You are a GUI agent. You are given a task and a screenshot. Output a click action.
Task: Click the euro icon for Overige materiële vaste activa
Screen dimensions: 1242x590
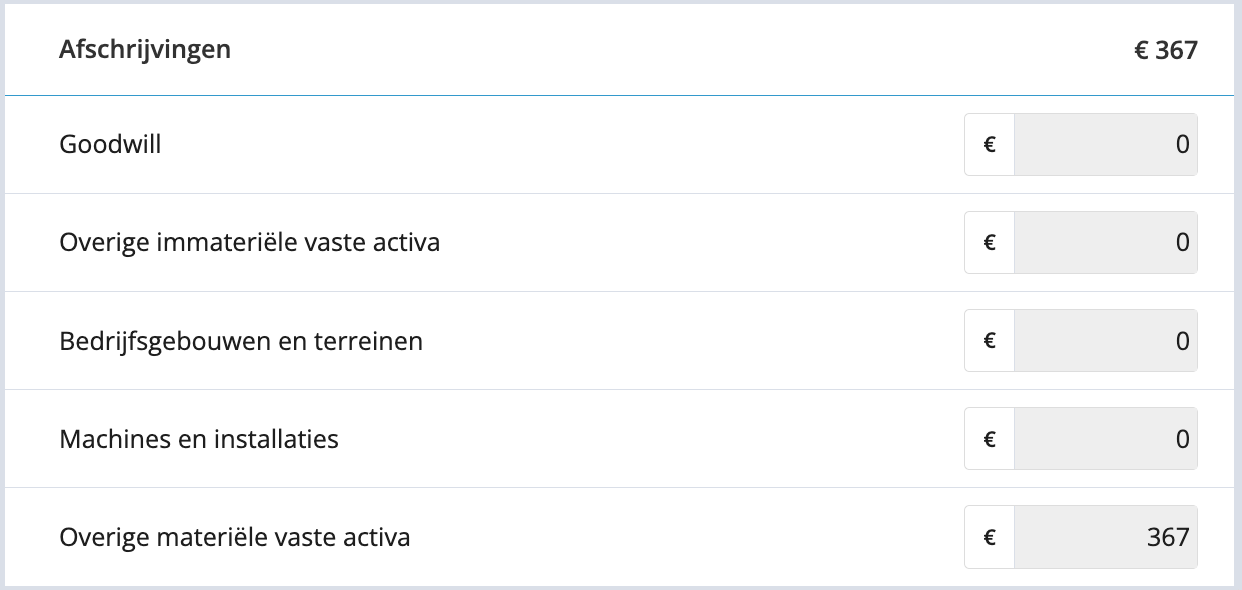(x=990, y=537)
